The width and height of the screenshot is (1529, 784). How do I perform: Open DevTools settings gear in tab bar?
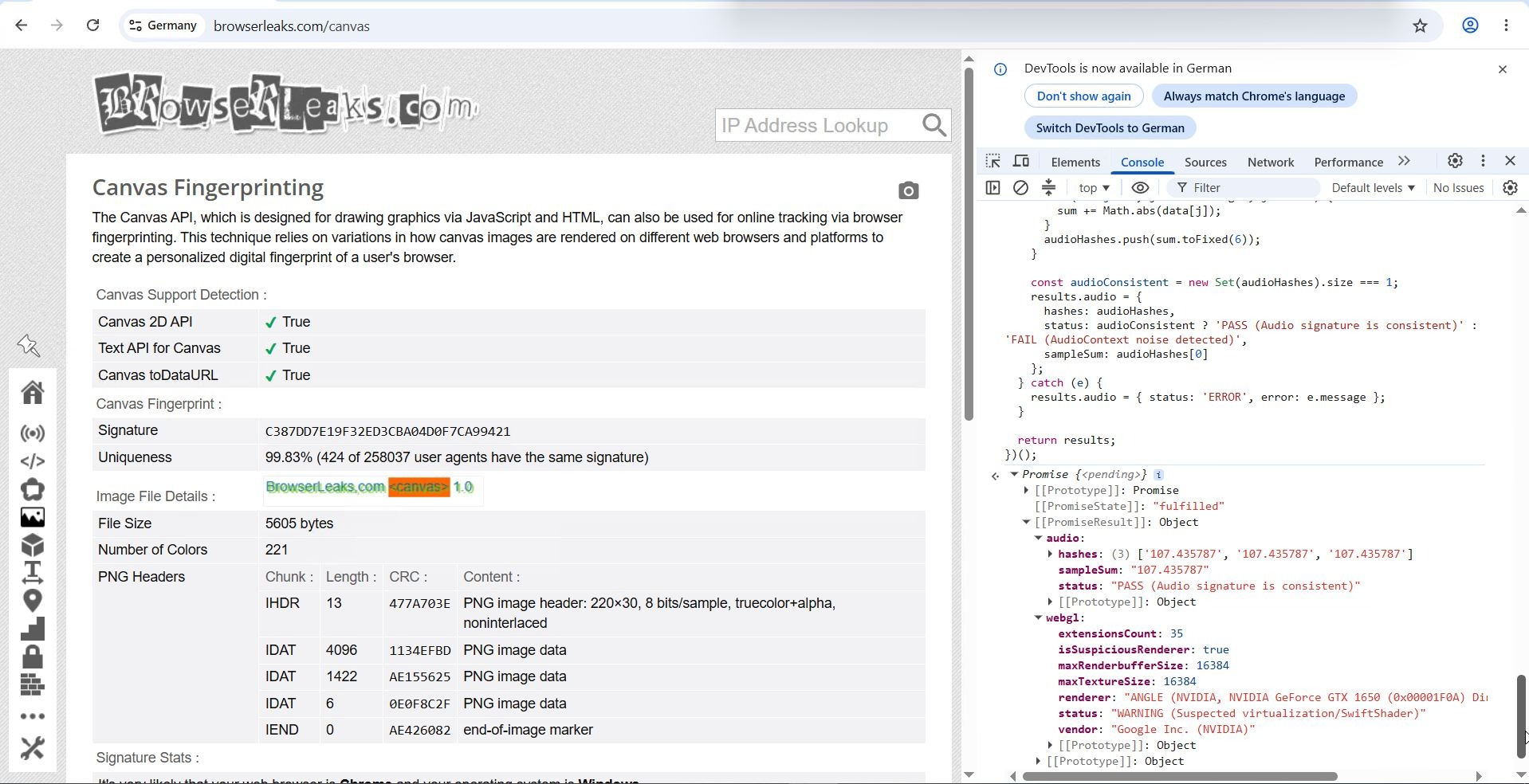coord(1455,161)
